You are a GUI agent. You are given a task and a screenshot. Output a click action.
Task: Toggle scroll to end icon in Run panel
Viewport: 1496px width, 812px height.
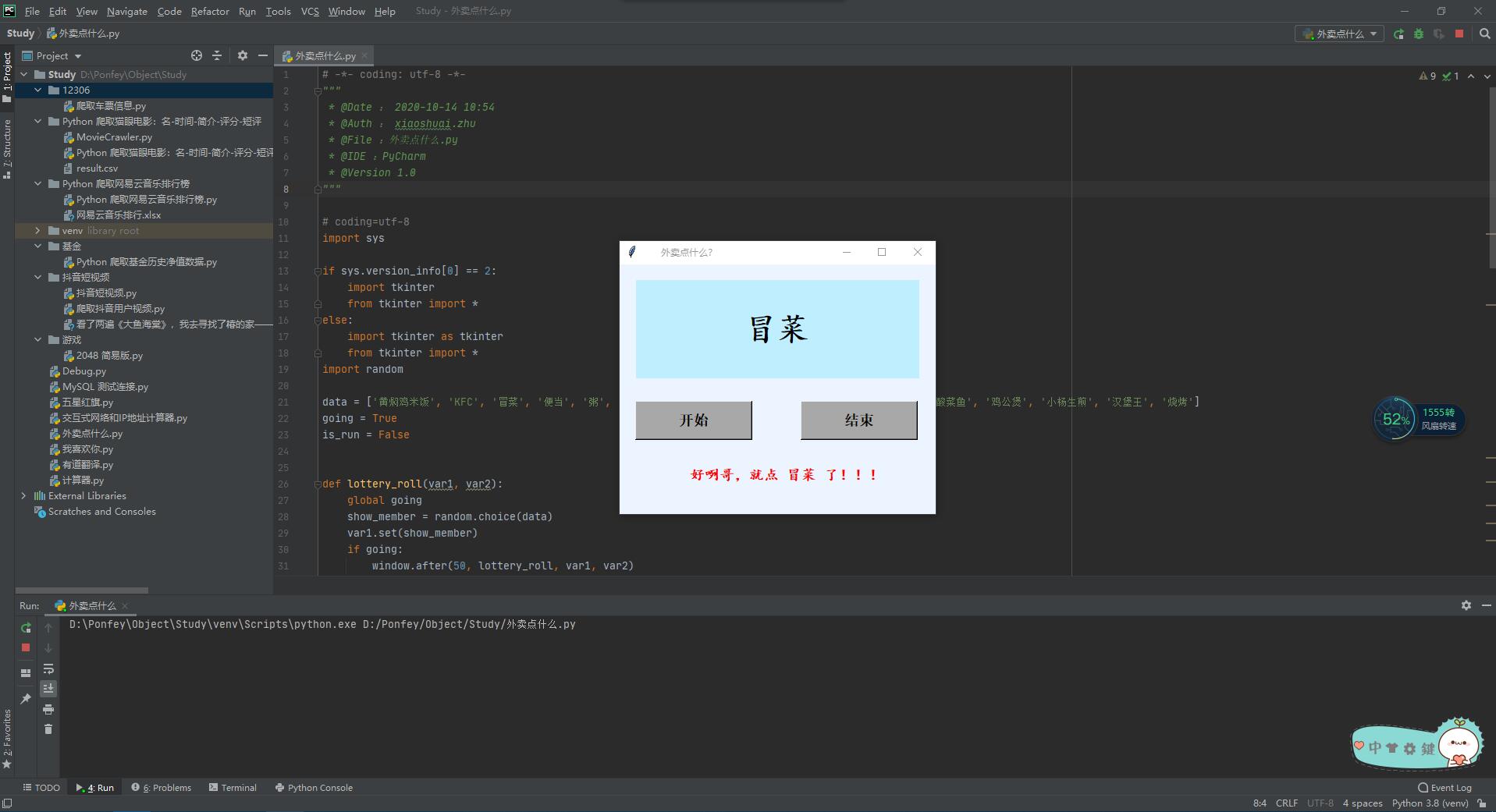tap(48, 689)
